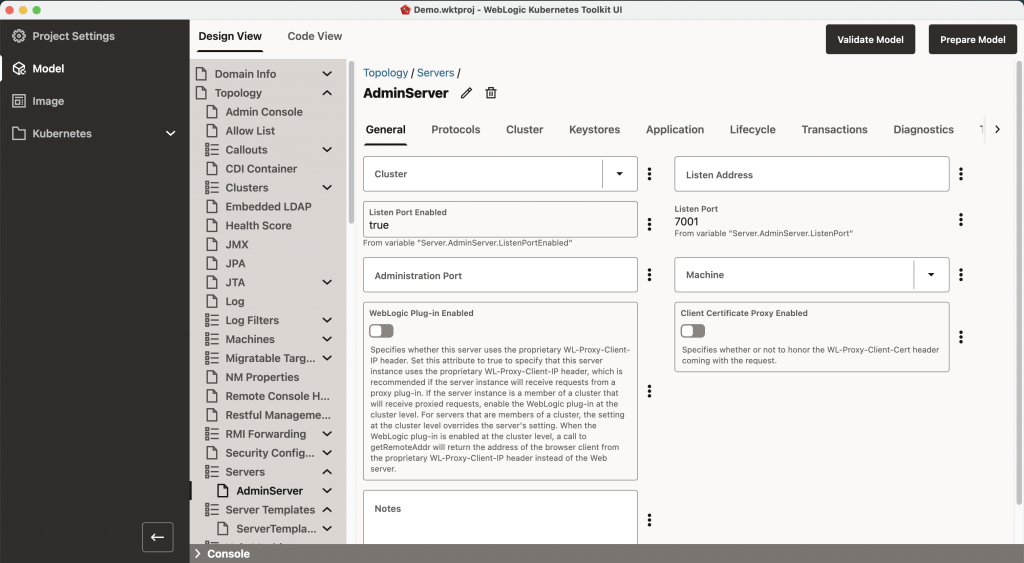Open the options menu for Cluster field
Screen dimensions: 1024x563
(x=649, y=174)
